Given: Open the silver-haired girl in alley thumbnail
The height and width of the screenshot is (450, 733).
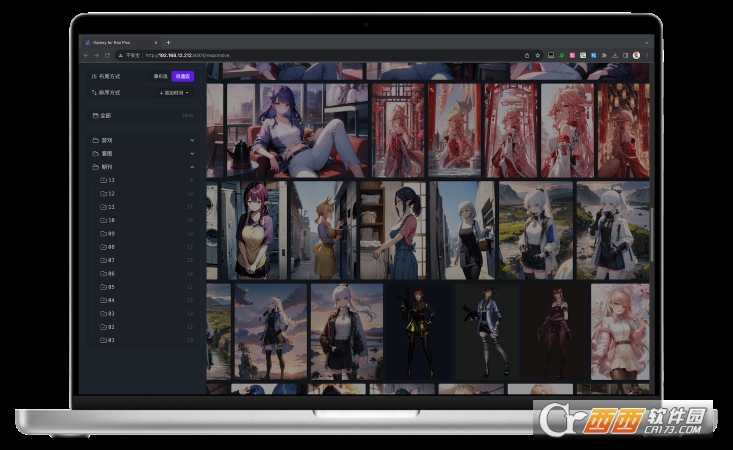Looking at the screenshot, I should tap(462, 230).
